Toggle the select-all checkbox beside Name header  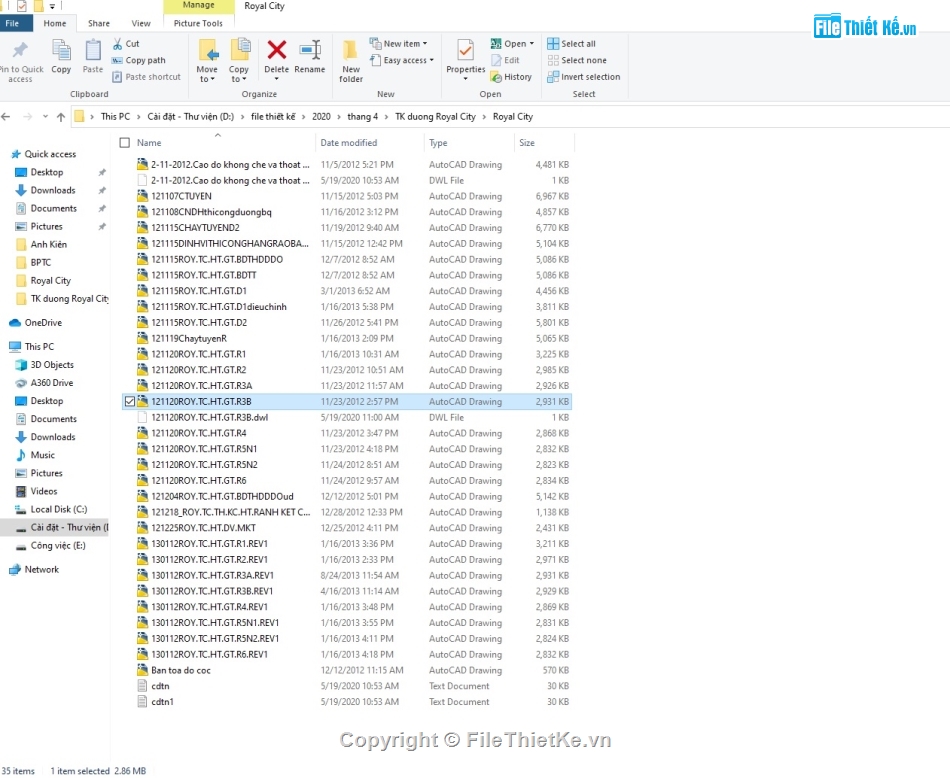click(x=125, y=143)
